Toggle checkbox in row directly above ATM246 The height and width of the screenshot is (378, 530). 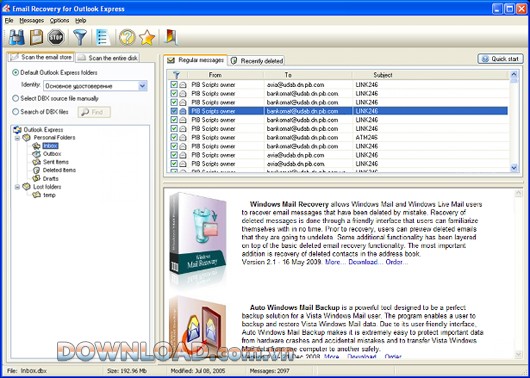coord(174,128)
